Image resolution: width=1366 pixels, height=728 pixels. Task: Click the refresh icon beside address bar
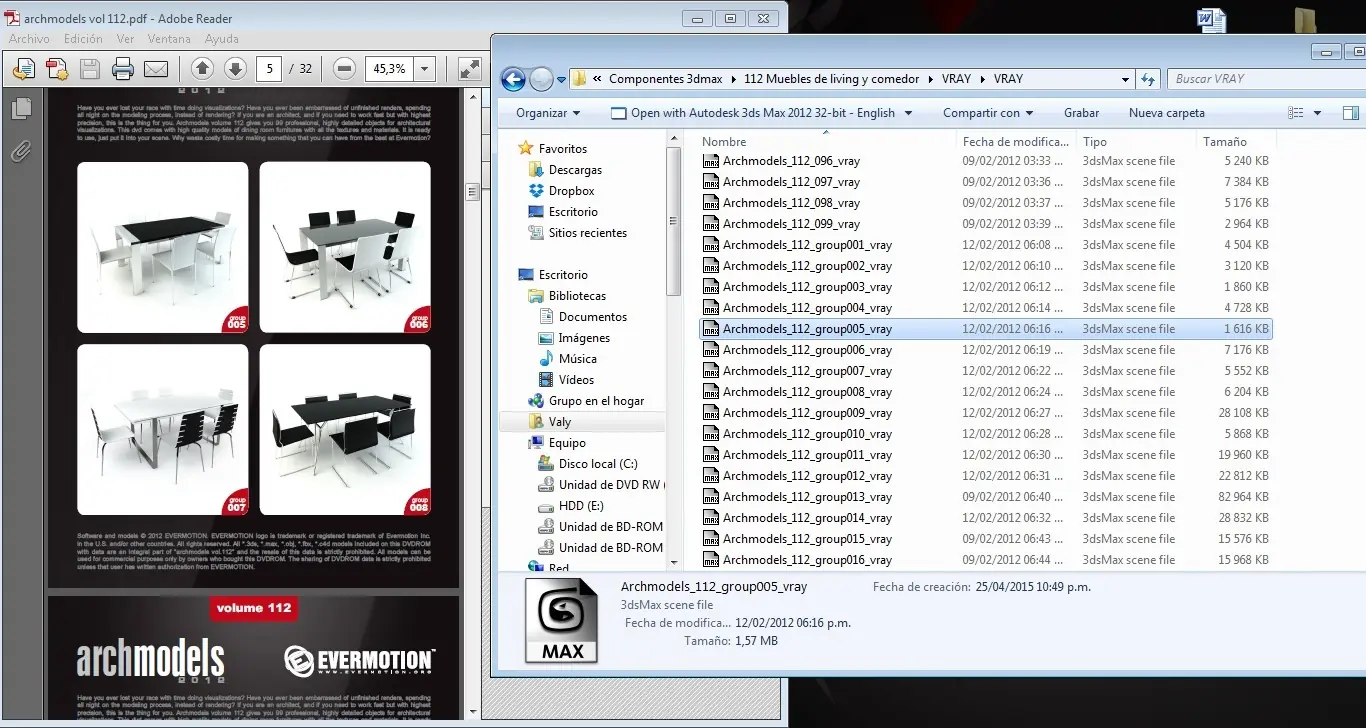(1148, 79)
